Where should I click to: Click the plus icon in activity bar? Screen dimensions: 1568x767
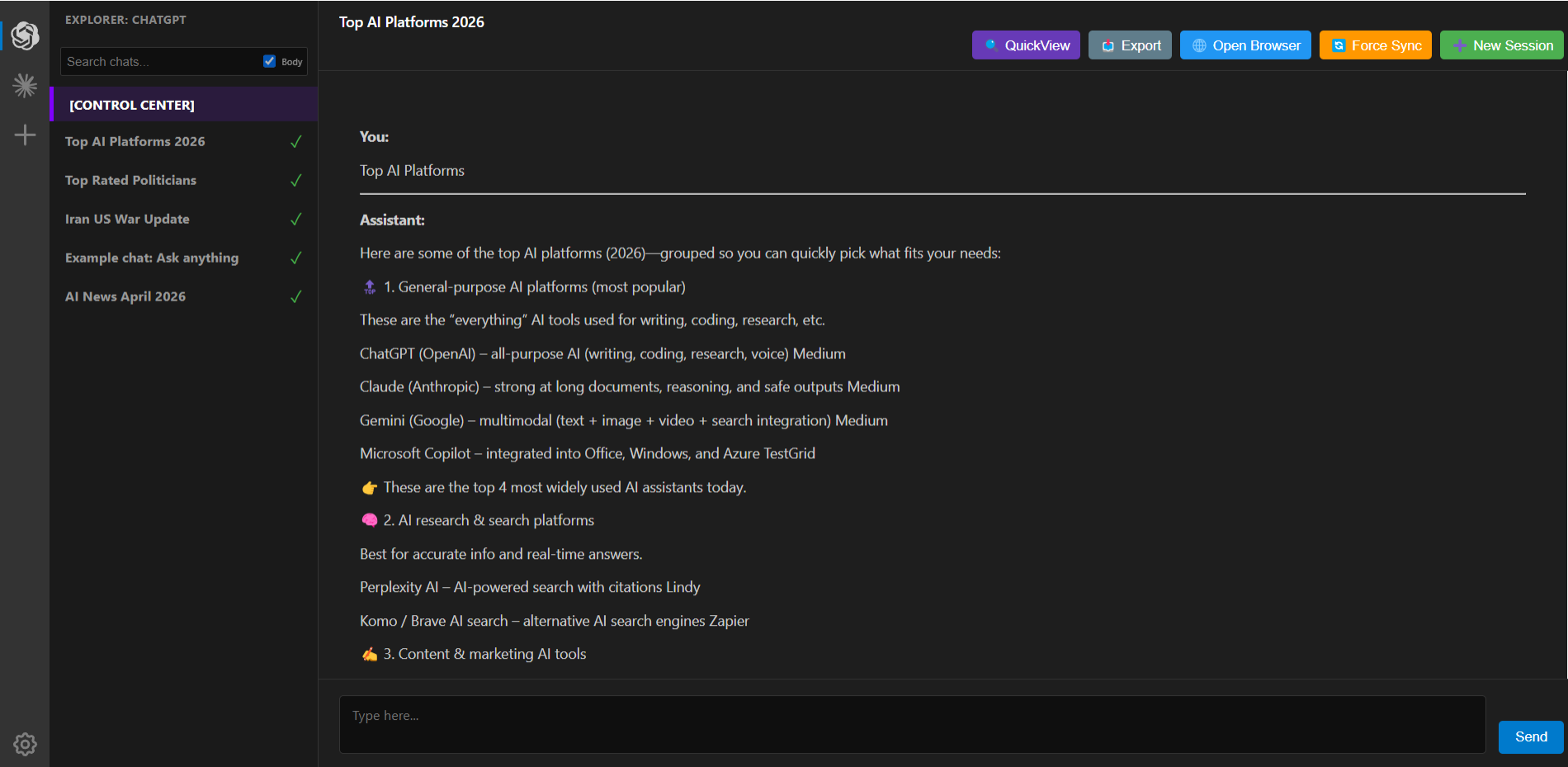coord(25,135)
